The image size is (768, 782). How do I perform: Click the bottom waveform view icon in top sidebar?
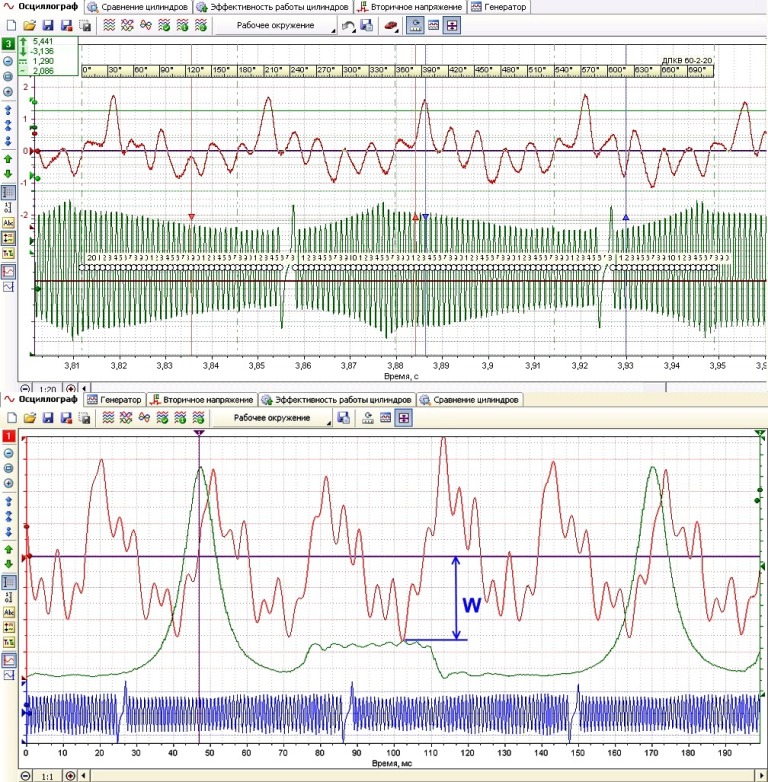pyautogui.click(x=8, y=287)
